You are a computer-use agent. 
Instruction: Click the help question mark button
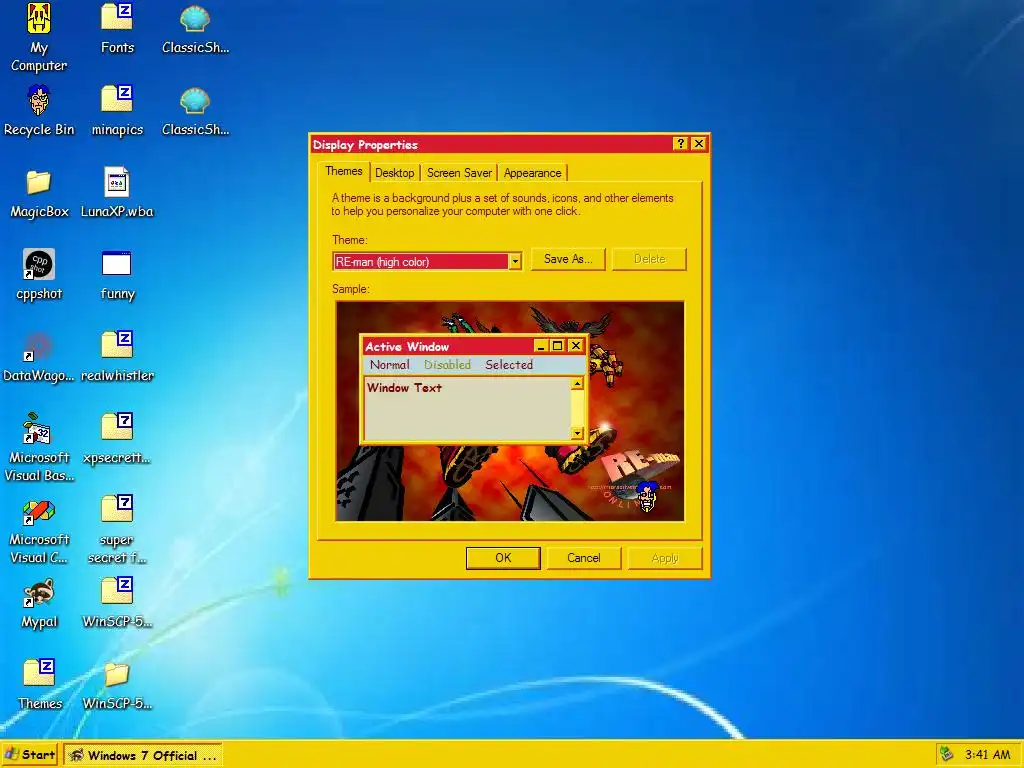(x=680, y=144)
